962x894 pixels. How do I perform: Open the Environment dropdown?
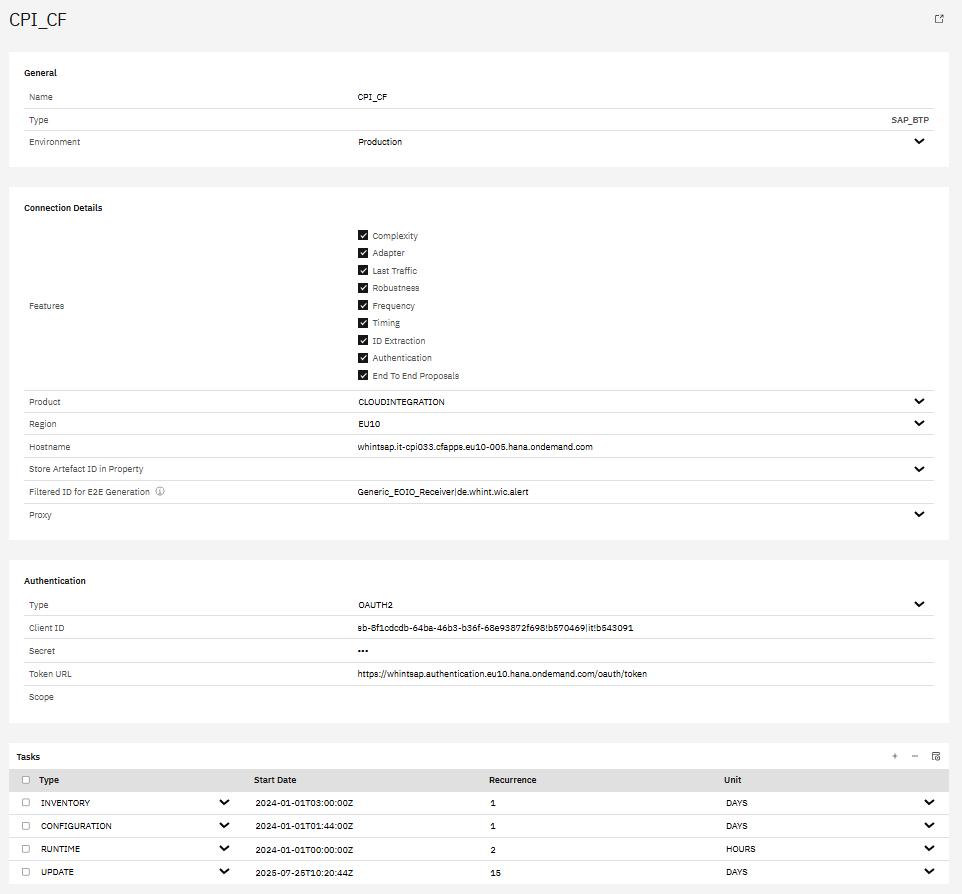918,142
